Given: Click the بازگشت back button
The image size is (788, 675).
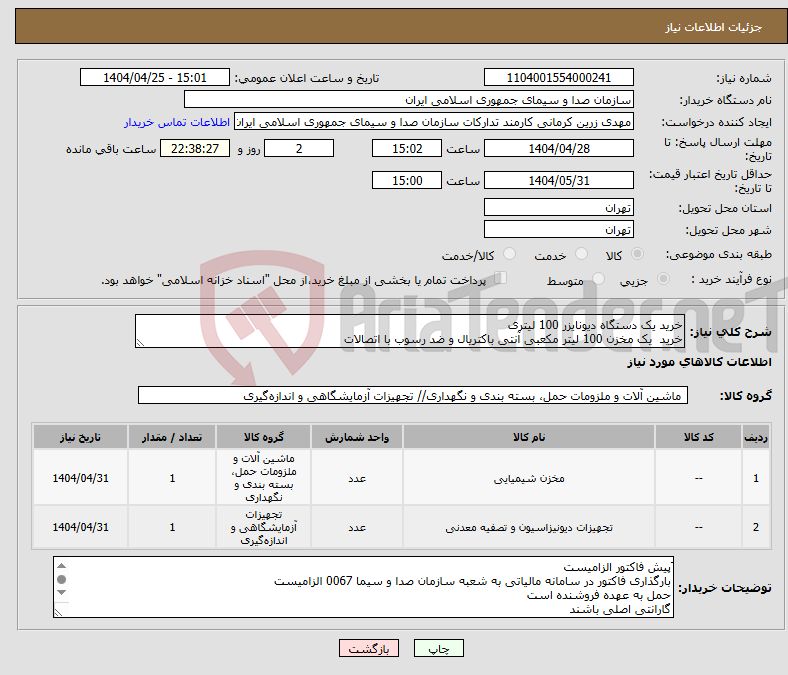Looking at the screenshot, I should 369,648.
